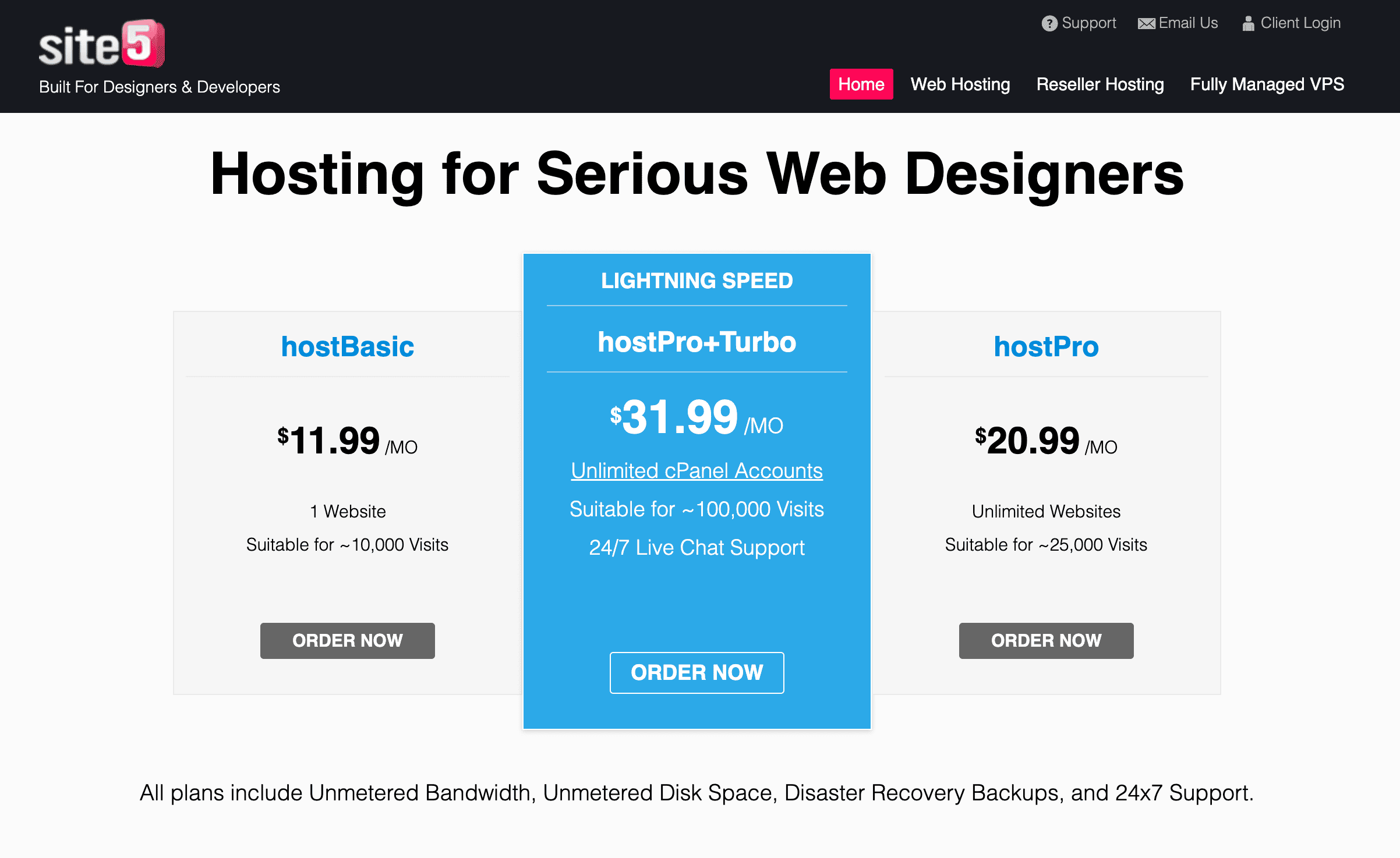Viewport: 1400px width, 858px height.
Task: Open the Fully Managed VPS menu
Action: point(1267,84)
